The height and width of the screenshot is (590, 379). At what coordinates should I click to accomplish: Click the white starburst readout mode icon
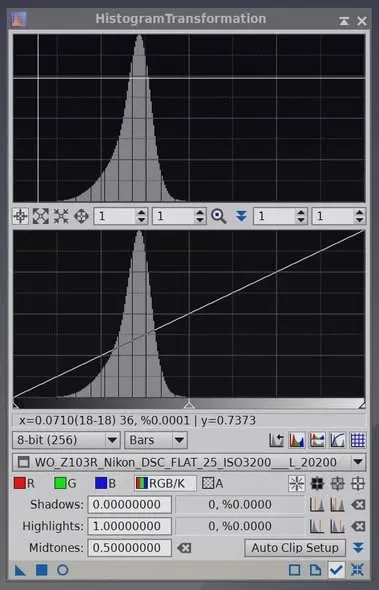click(297, 484)
